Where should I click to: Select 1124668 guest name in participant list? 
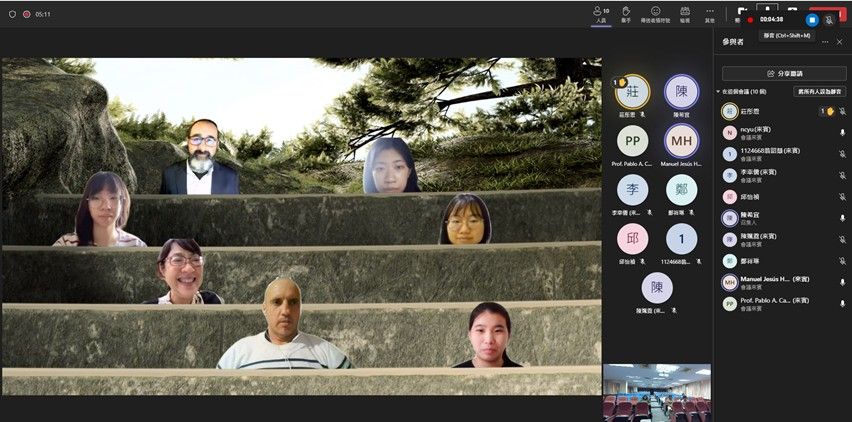[770, 150]
